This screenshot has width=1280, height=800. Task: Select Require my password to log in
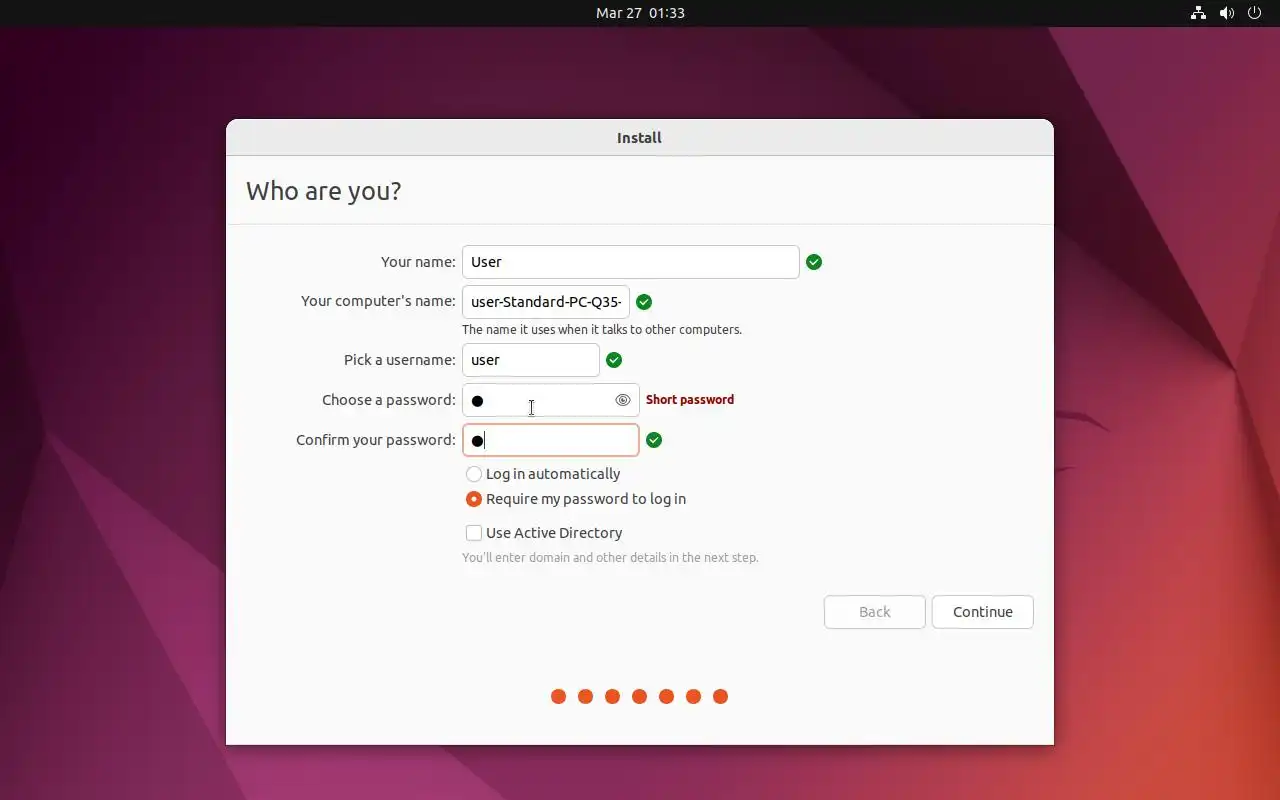coord(576,499)
